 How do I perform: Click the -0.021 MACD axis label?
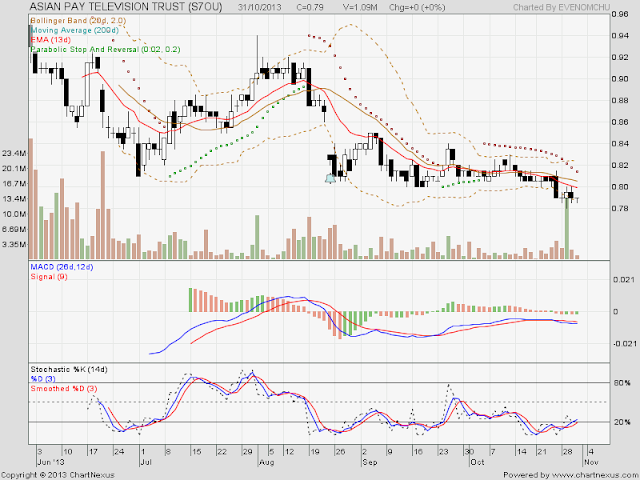point(624,344)
